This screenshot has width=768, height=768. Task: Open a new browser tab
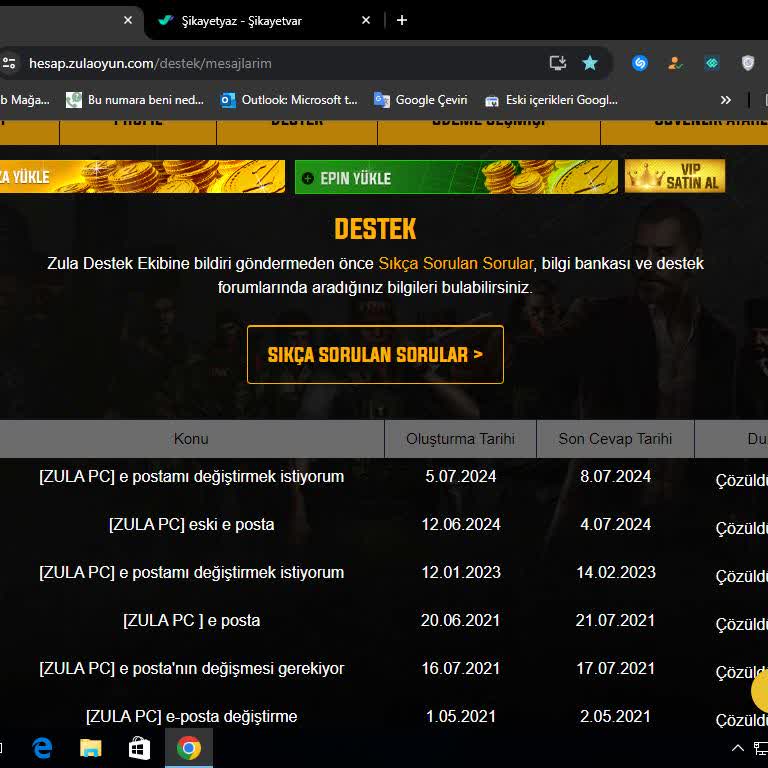coord(402,20)
